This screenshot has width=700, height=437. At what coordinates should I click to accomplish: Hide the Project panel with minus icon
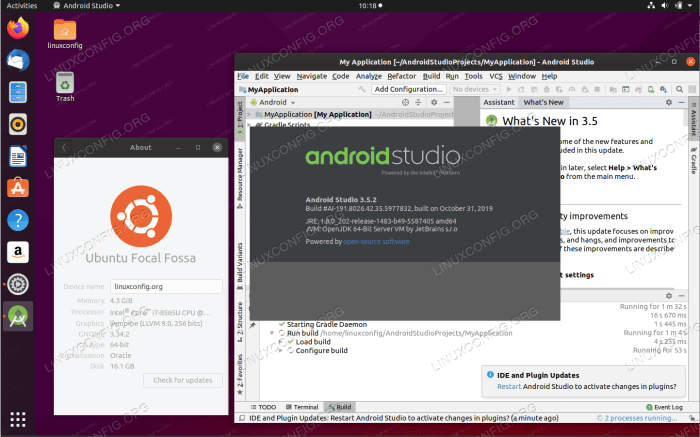click(446, 102)
